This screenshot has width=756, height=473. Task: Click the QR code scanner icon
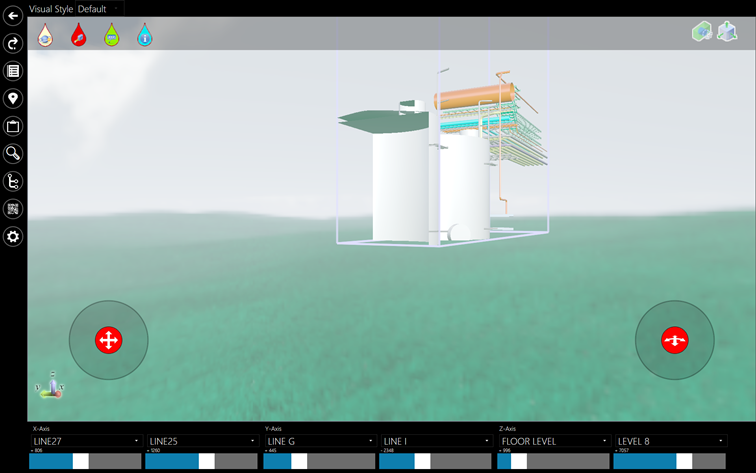13,209
